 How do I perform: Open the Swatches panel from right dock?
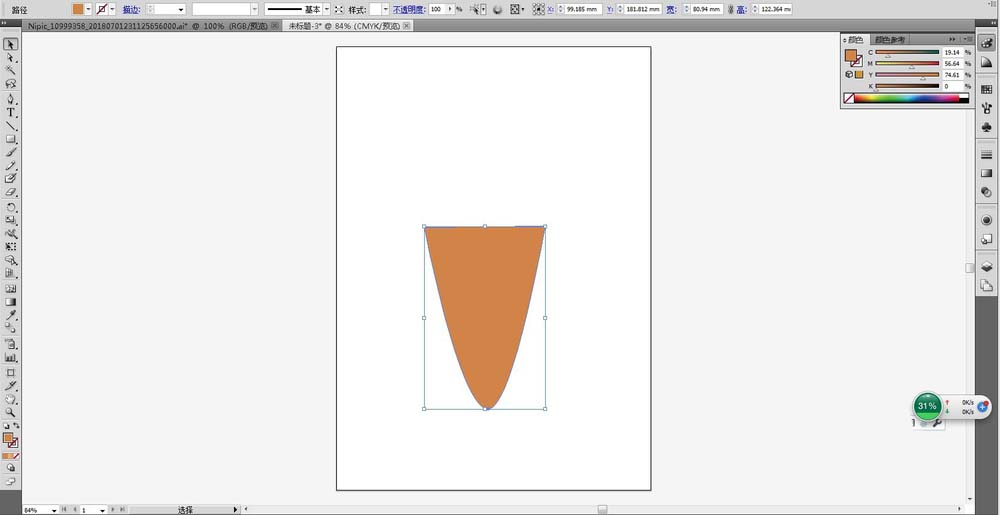(x=987, y=89)
